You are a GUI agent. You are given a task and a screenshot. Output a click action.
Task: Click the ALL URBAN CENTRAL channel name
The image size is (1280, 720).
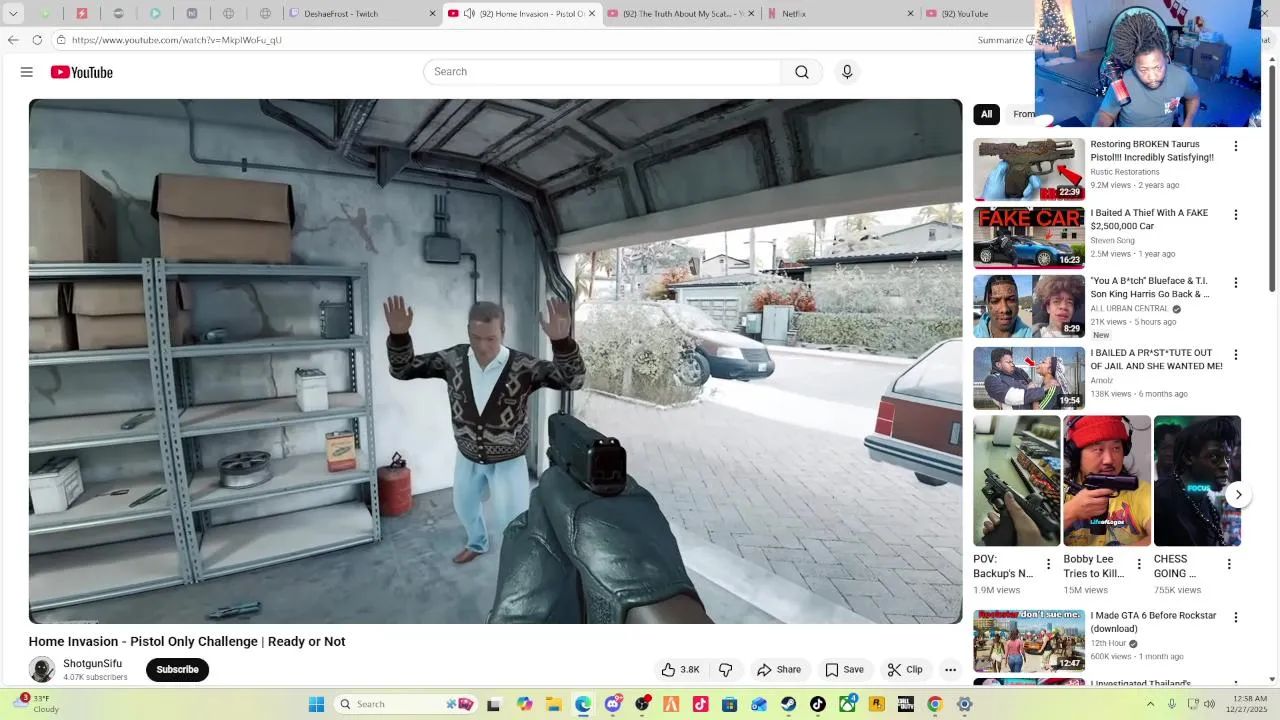click(1129, 309)
